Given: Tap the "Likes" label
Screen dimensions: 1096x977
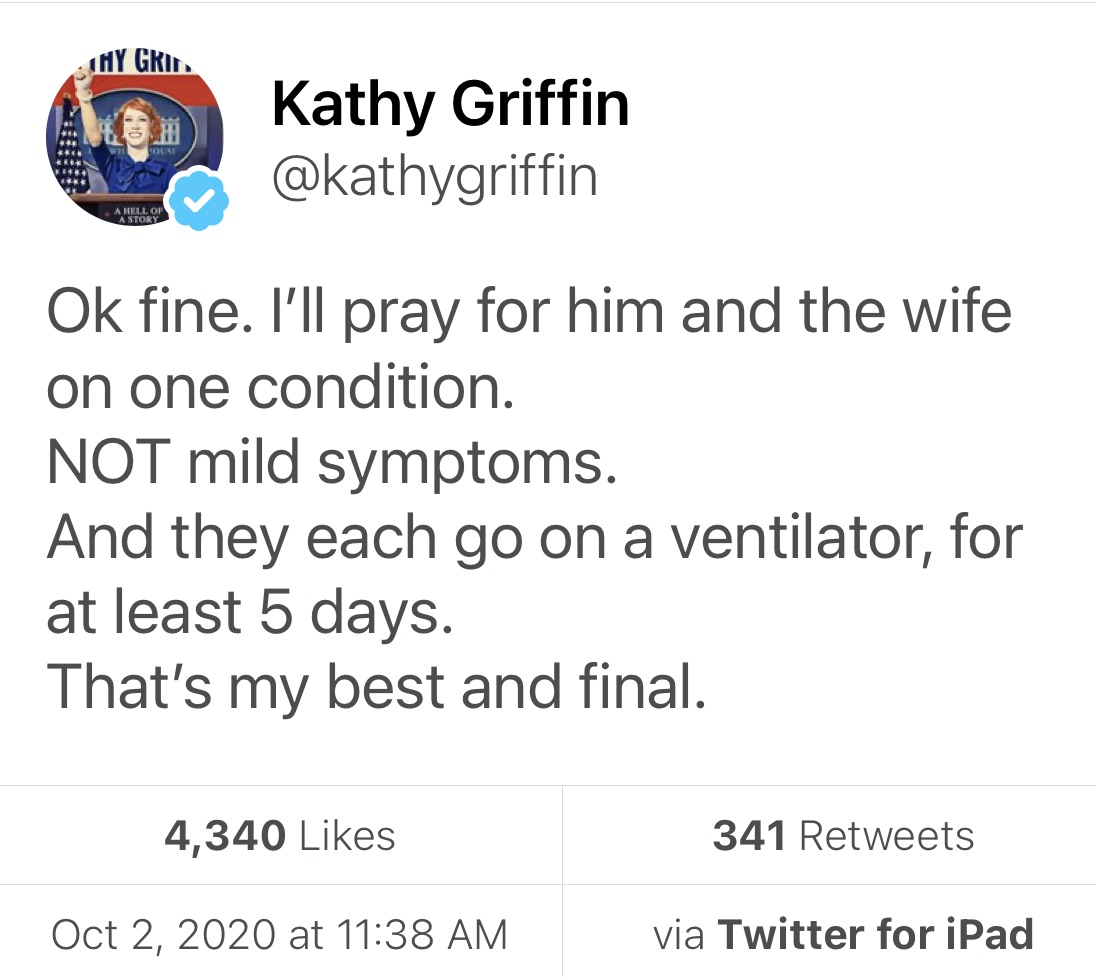Looking at the screenshot, I should 345,836.
